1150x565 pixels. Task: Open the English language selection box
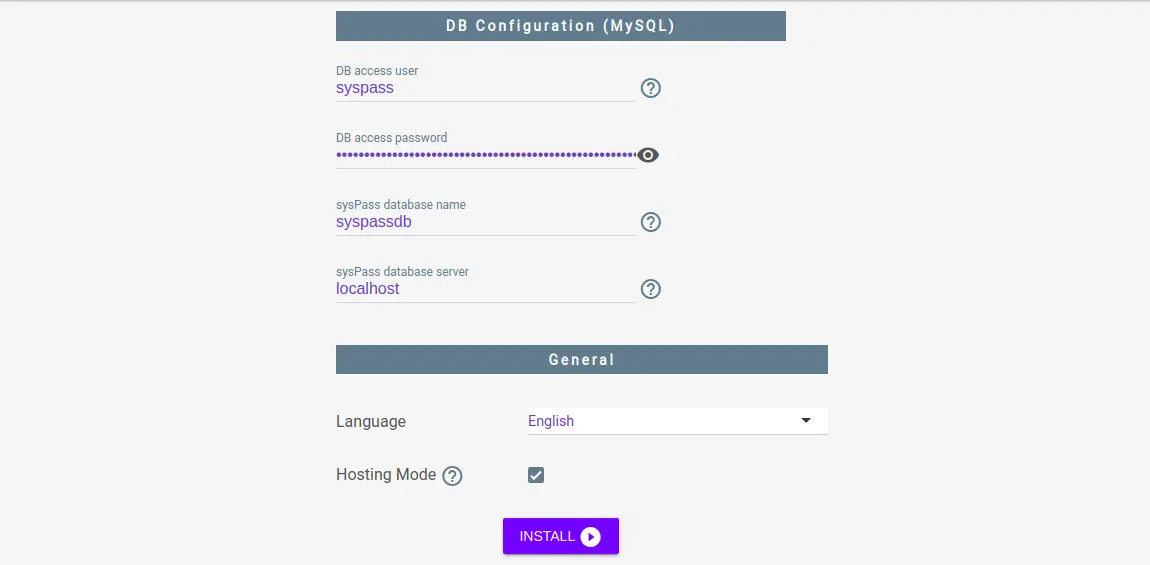pyautogui.click(x=678, y=421)
